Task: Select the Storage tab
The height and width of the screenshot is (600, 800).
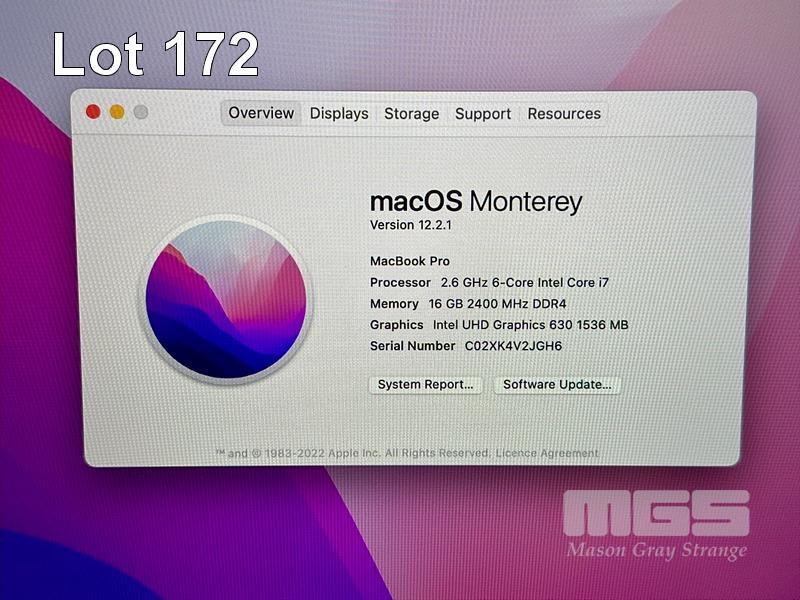Action: pyautogui.click(x=412, y=113)
